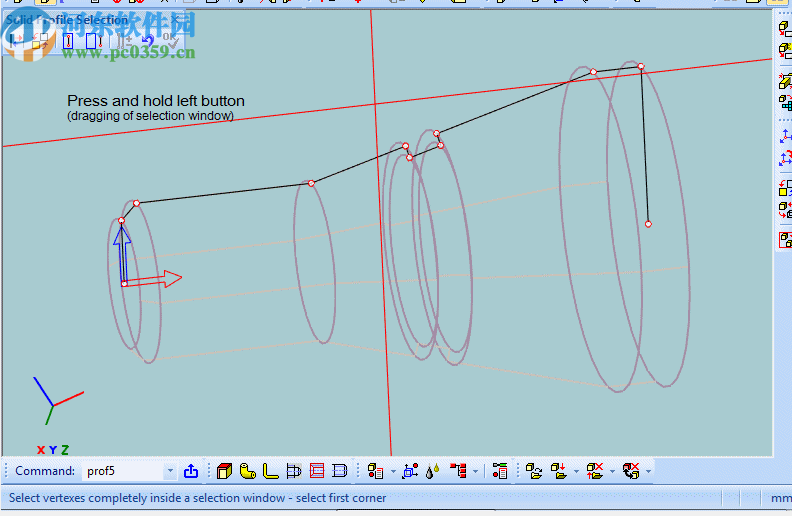Click the section view icon with vertical line
The height and width of the screenshot is (516, 792).
pos(293,471)
